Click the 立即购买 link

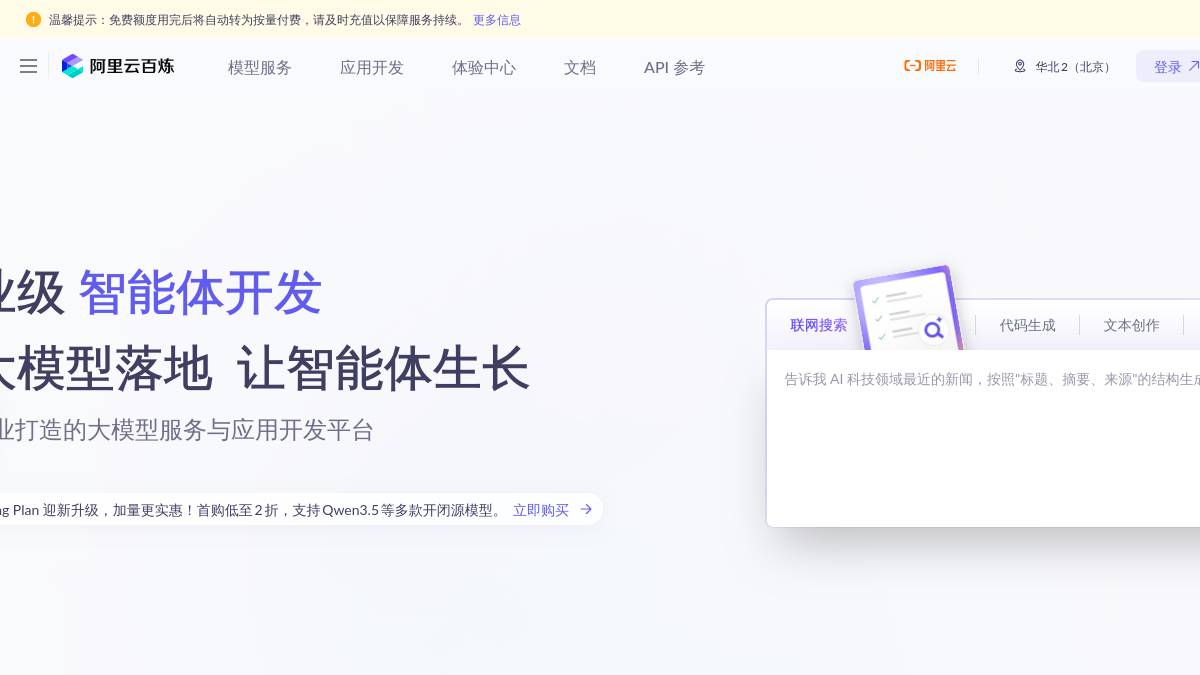541,509
